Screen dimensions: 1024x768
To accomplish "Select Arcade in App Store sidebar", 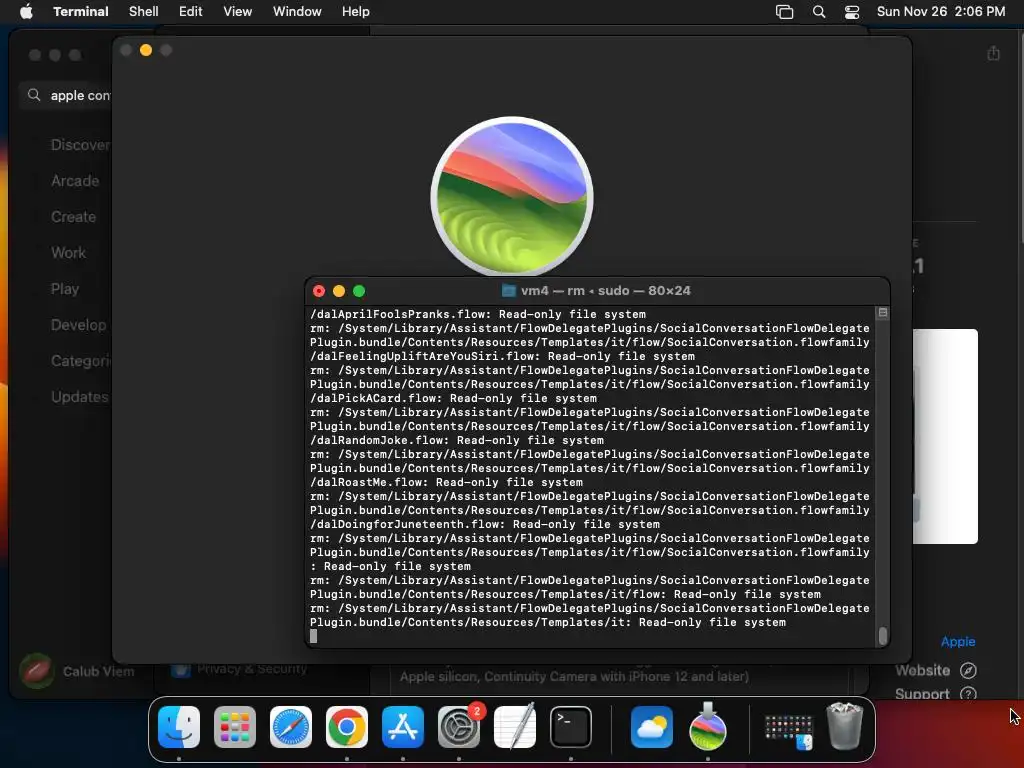I will point(75,181).
